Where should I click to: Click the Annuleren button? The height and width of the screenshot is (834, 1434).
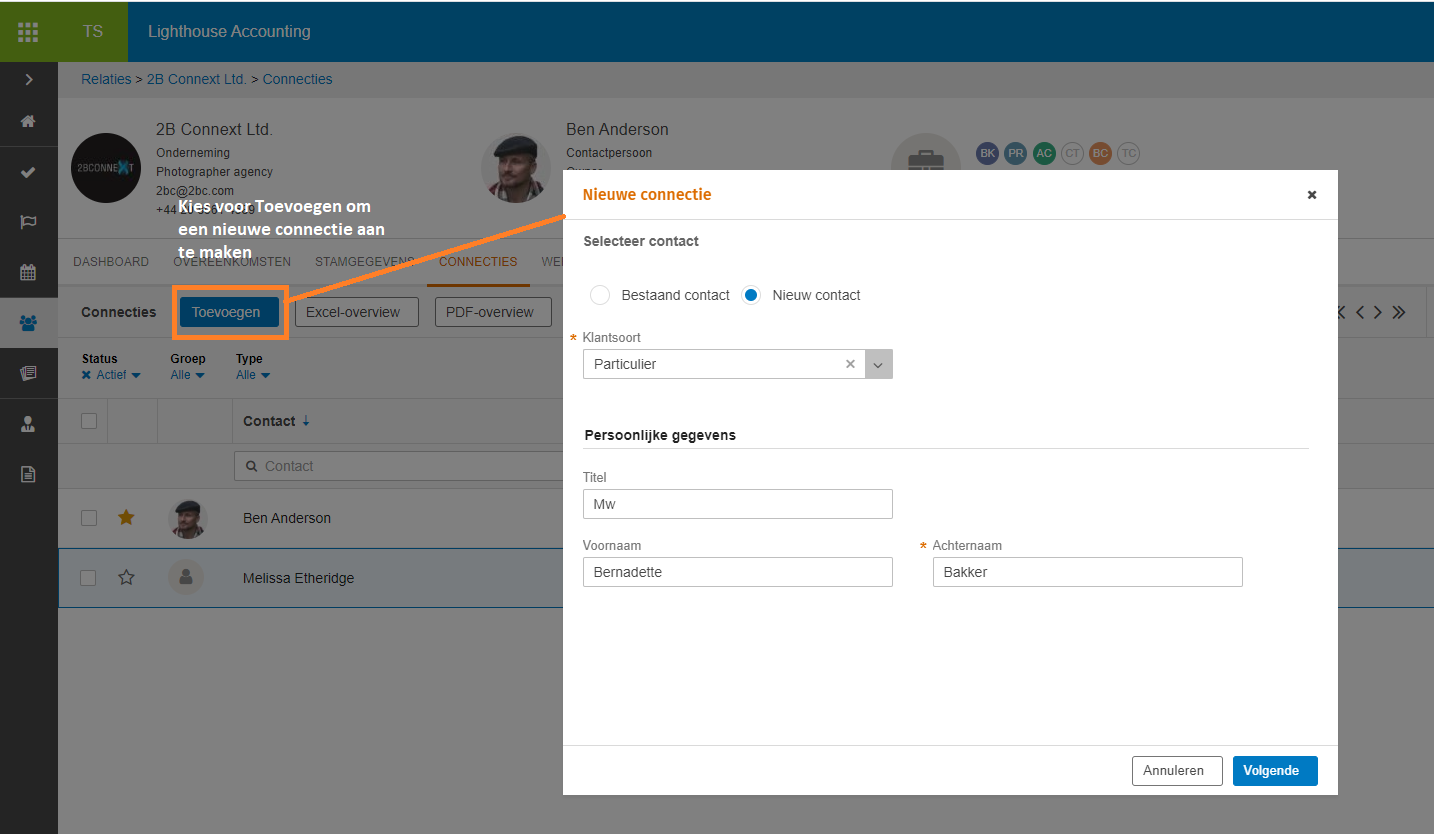pyautogui.click(x=1176, y=771)
